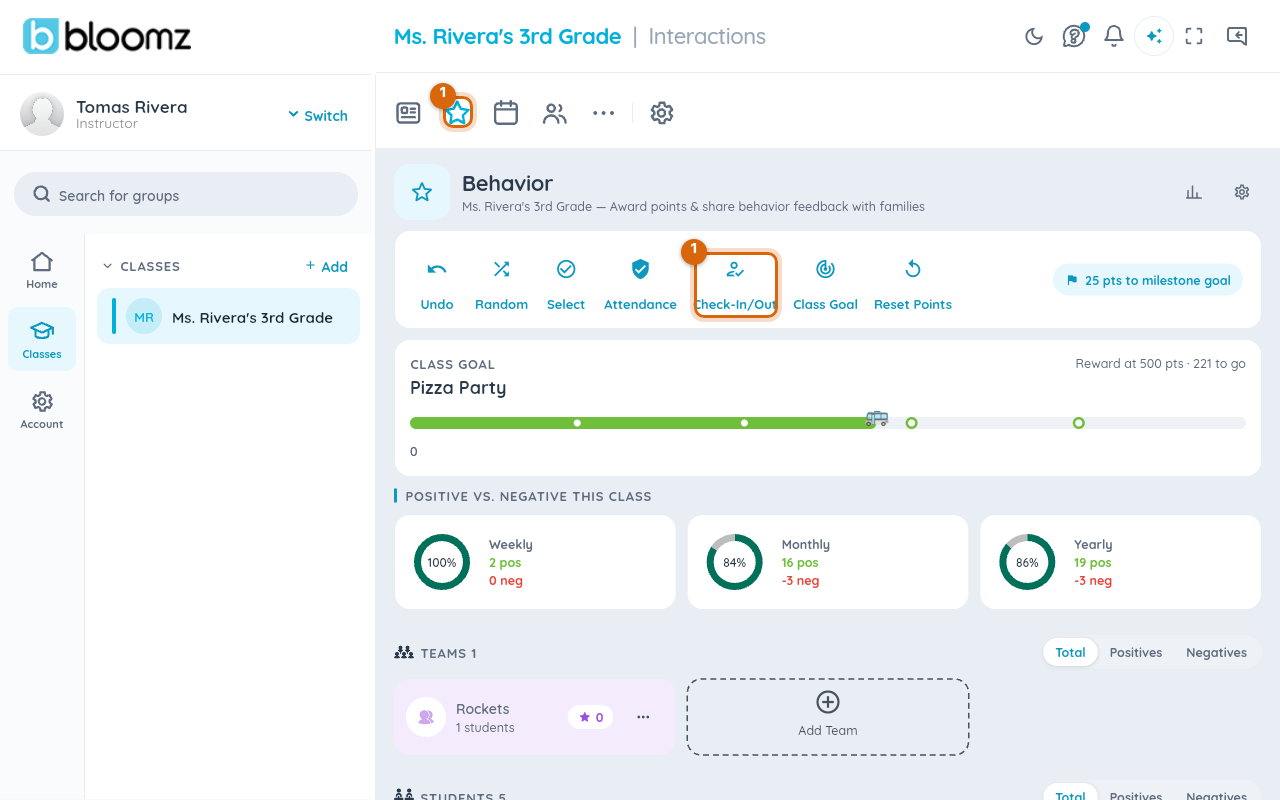This screenshot has height=800, width=1280.
Task: Click the last milestone circle on goal bar
Action: (1078, 423)
